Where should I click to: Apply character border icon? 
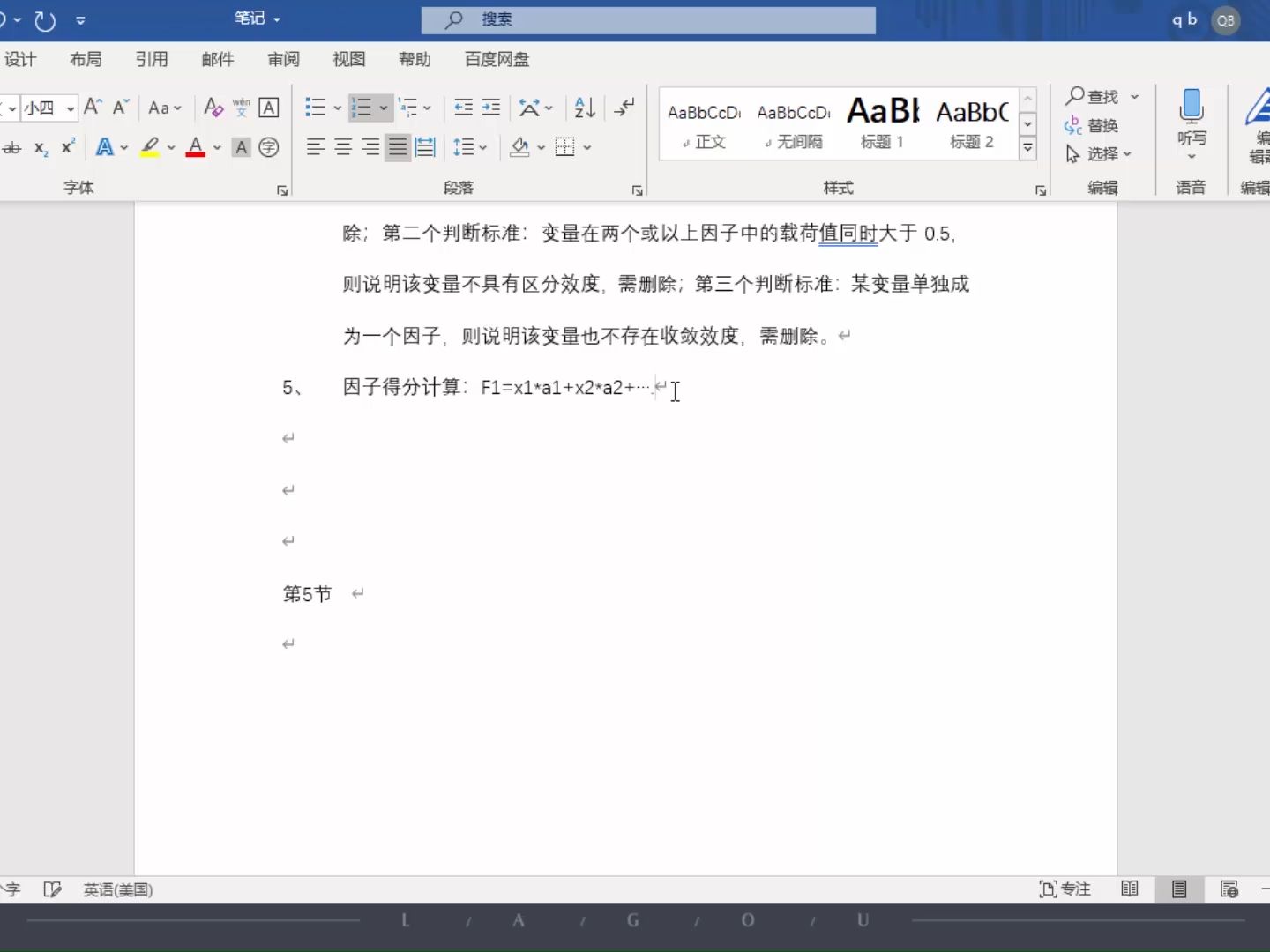[x=269, y=108]
